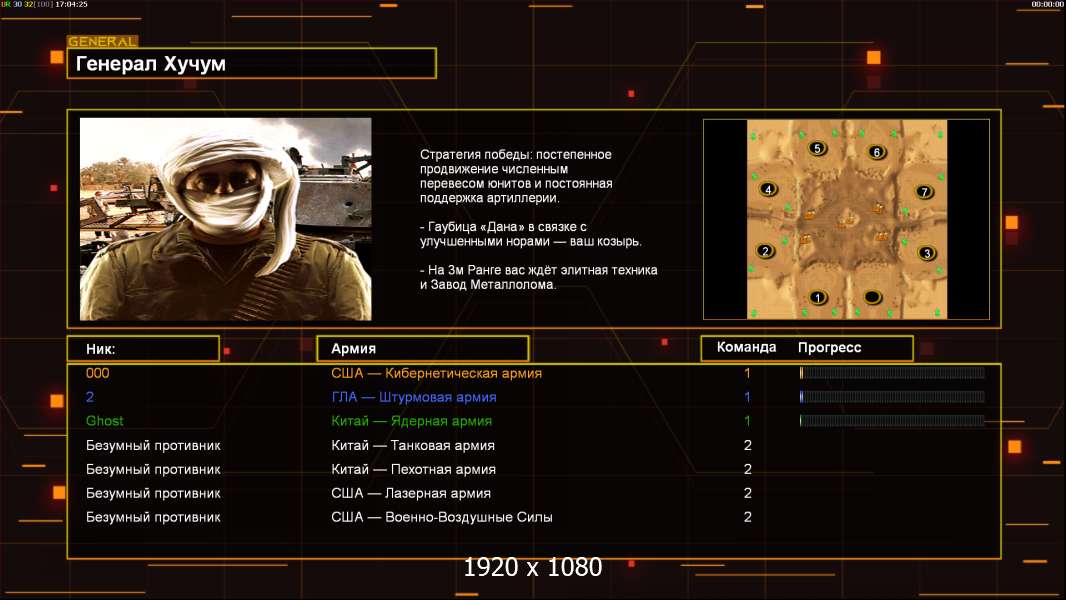Viewport: 1066px width, 600px height.
Task: Click the "Завод Металлолома" hint text
Action: click(493, 285)
